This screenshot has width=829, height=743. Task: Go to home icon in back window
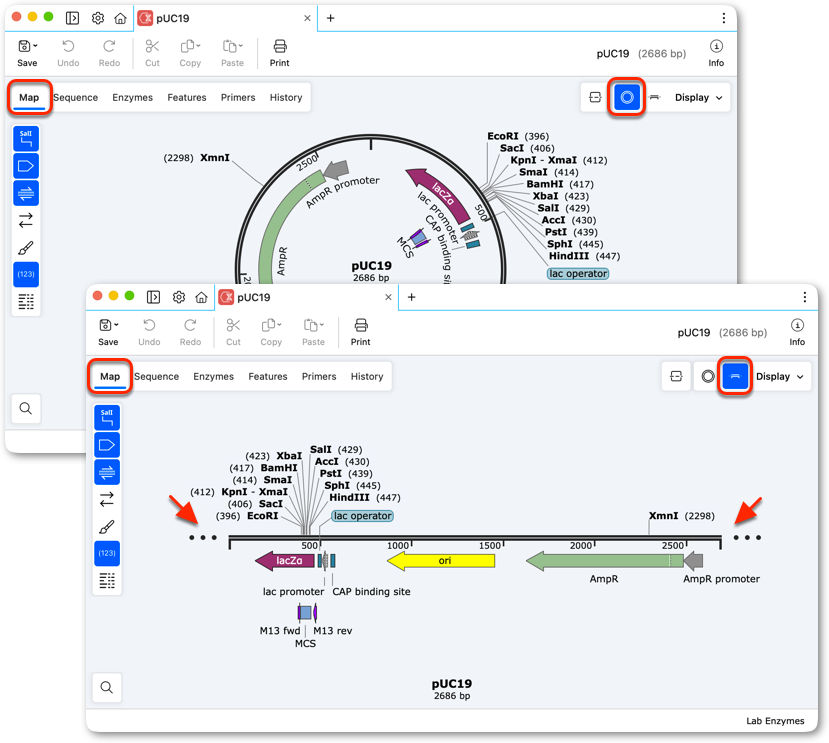tap(121, 18)
